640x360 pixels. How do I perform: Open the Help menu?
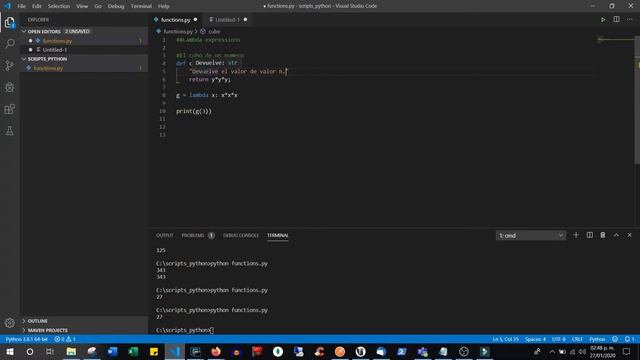click(x=163, y=6)
